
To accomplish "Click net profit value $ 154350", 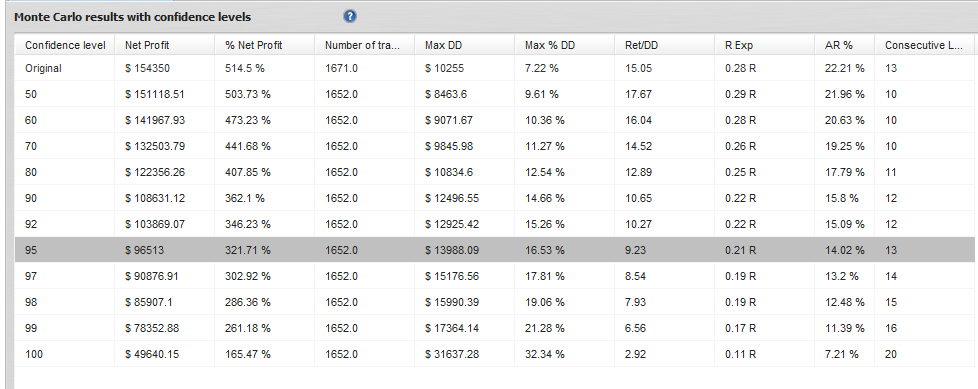I will [147, 69].
